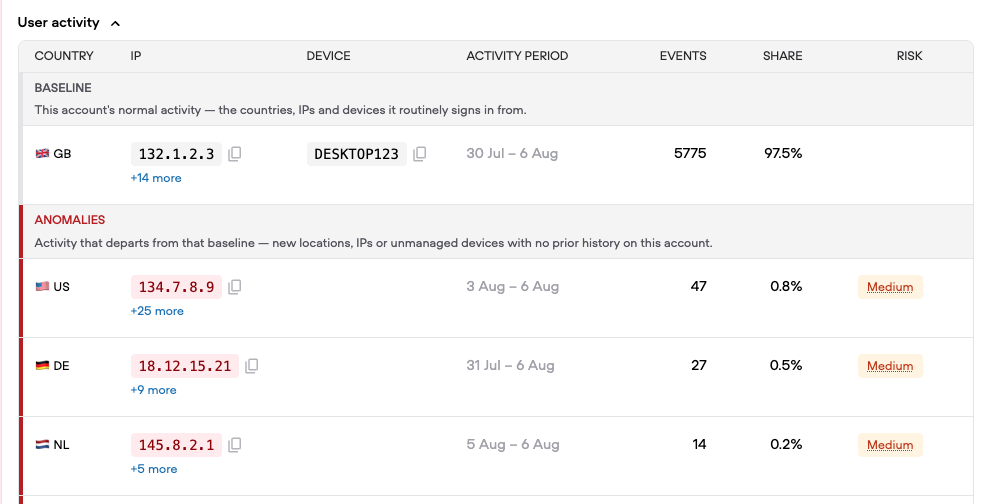Image resolution: width=984 pixels, height=504 pixels.
Task: Copy the 145.8.2.1 IP address
Action: [235, 445]
